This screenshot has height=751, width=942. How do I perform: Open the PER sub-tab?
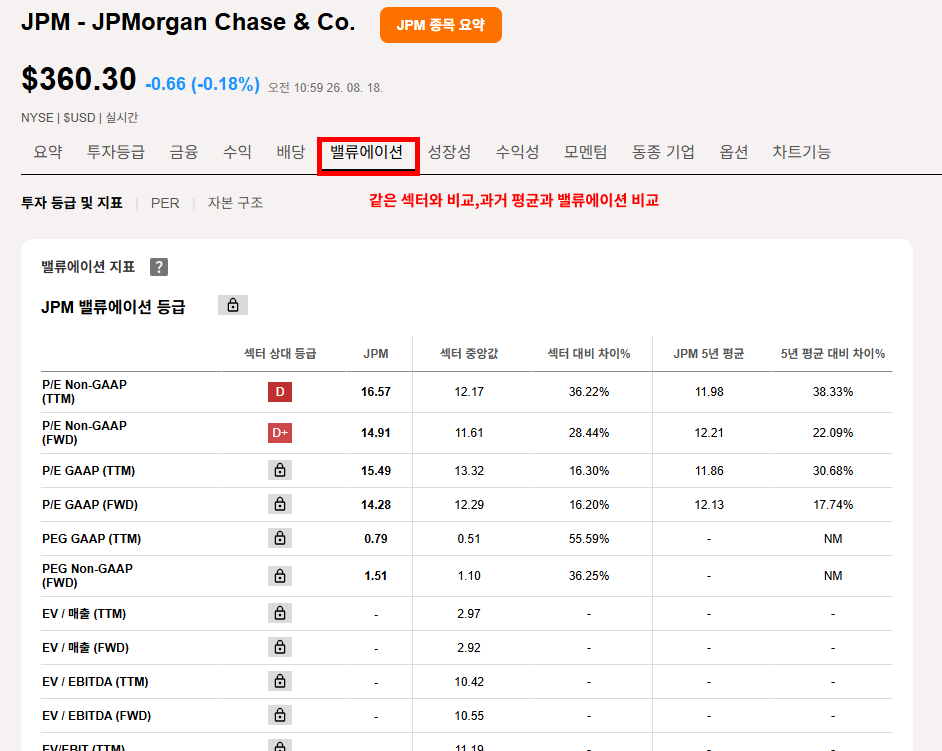pyautogui.click(x=165, y=203)
